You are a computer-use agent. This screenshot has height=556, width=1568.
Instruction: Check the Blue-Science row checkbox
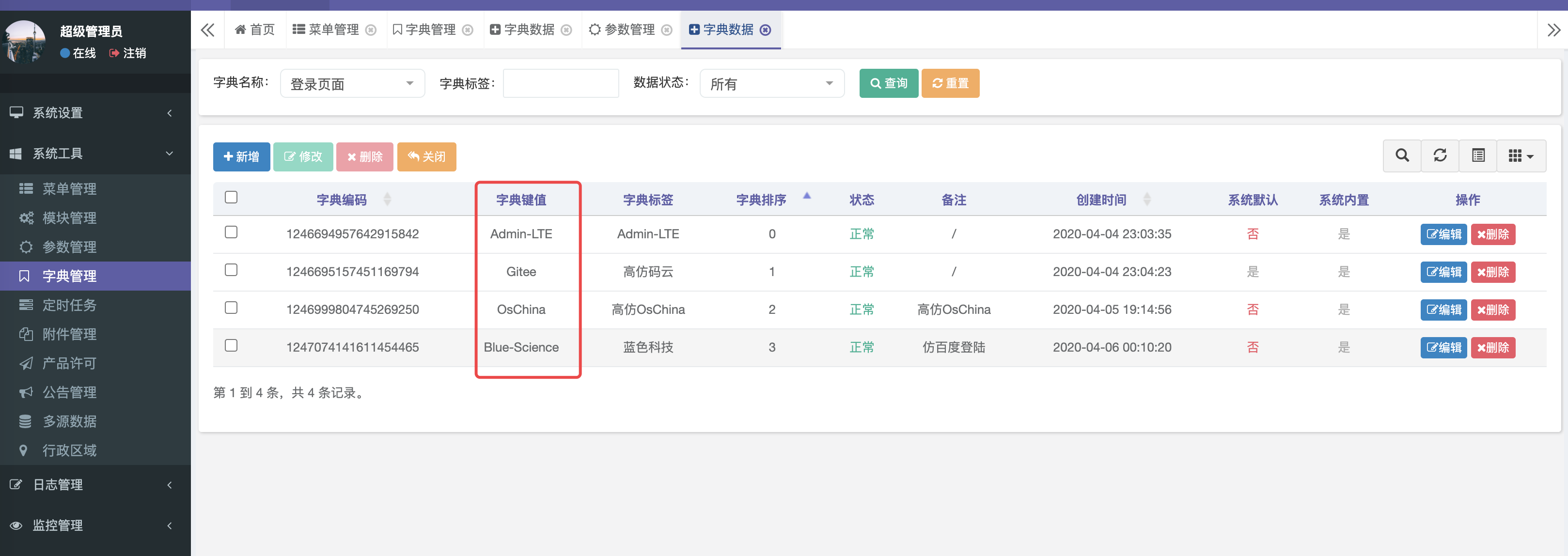coord(231,345)
